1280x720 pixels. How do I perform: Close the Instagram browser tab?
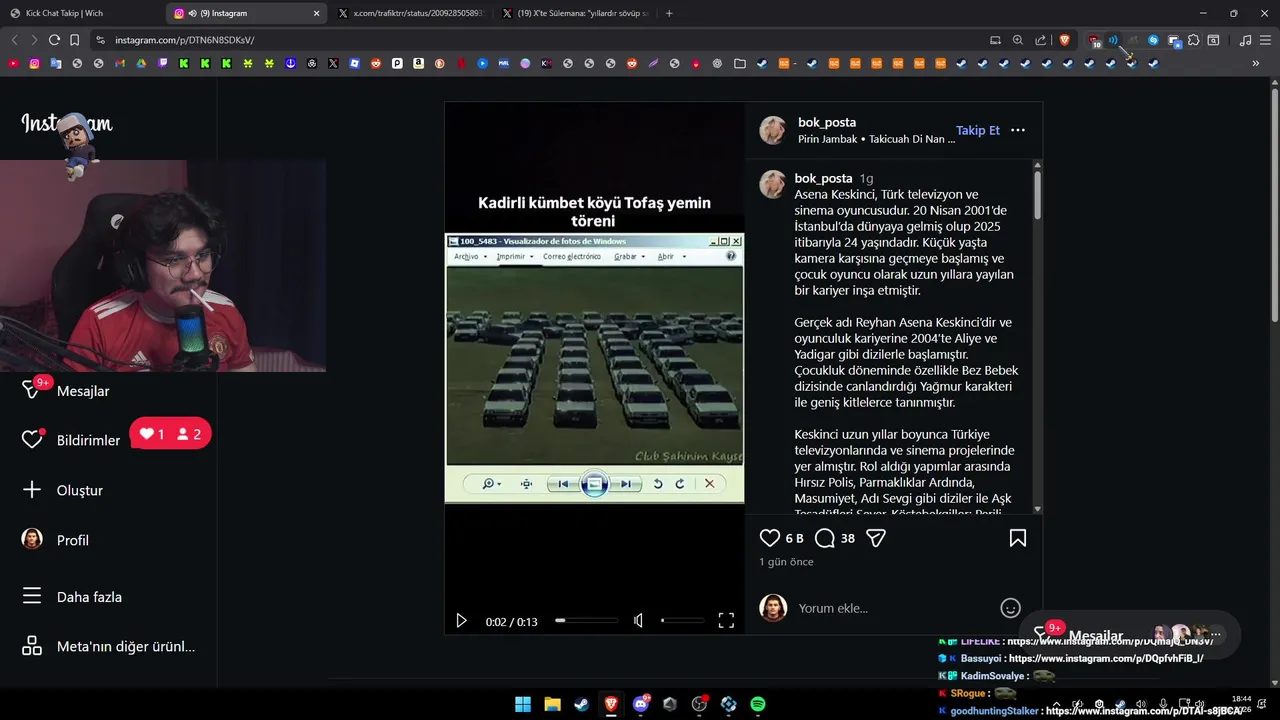click(x=317, y=13)
